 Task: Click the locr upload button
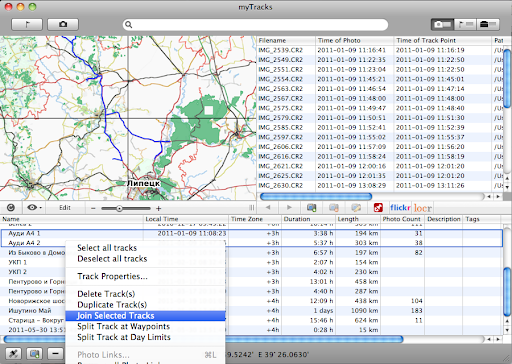[x=423, y=208]
